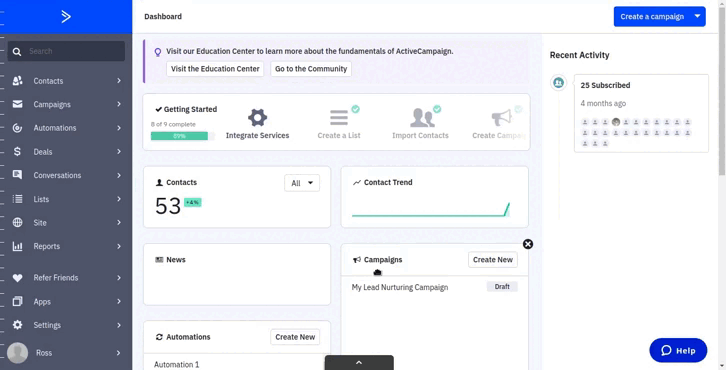Click the contacts count 53
Image resolution: width=726 pixels, height=370 pixels.
(x=168, y=206)
